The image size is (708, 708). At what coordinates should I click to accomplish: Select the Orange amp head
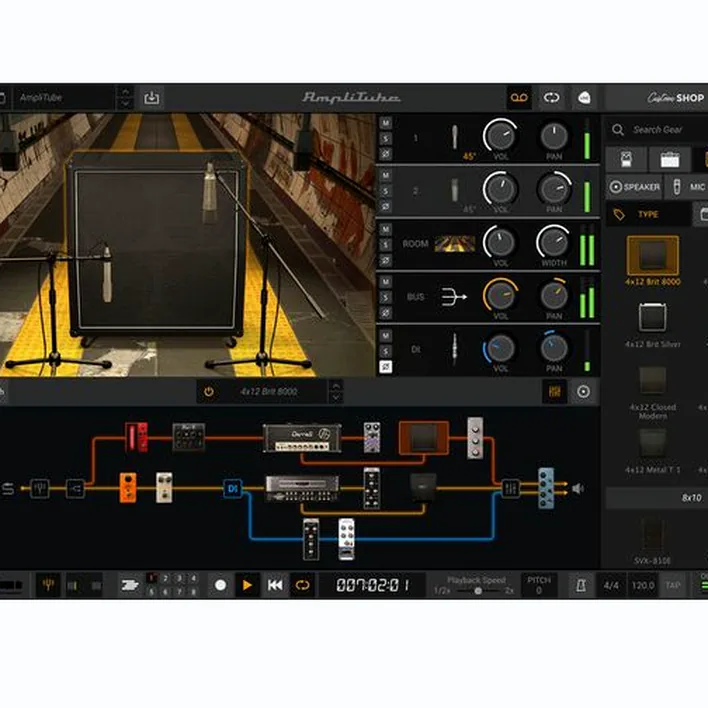pyautogui.click(x=302, y=438)
